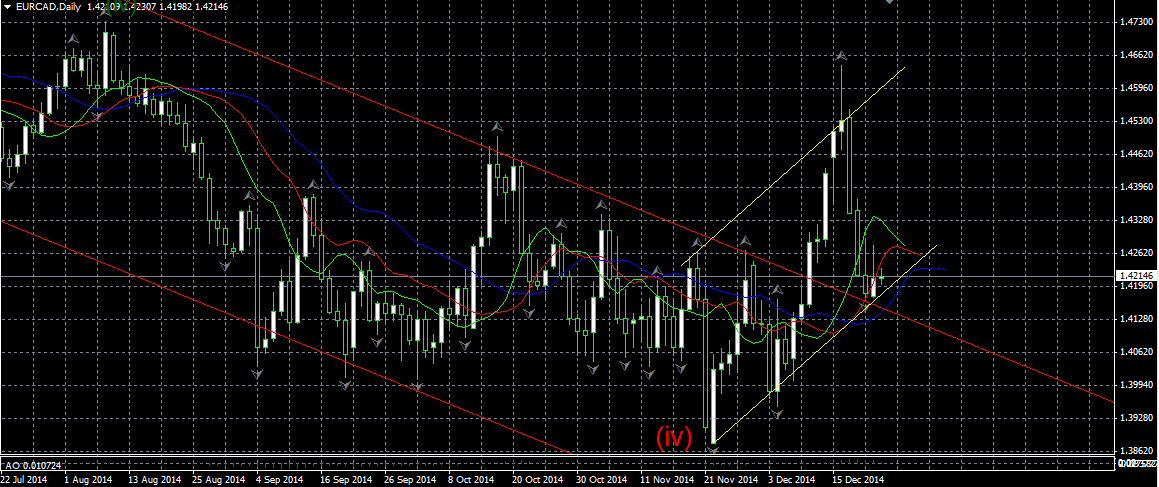The height and width of the screenshot is (487, 1159).
Task: Click the 21 Nov 2014 date label
Action: 731,480
